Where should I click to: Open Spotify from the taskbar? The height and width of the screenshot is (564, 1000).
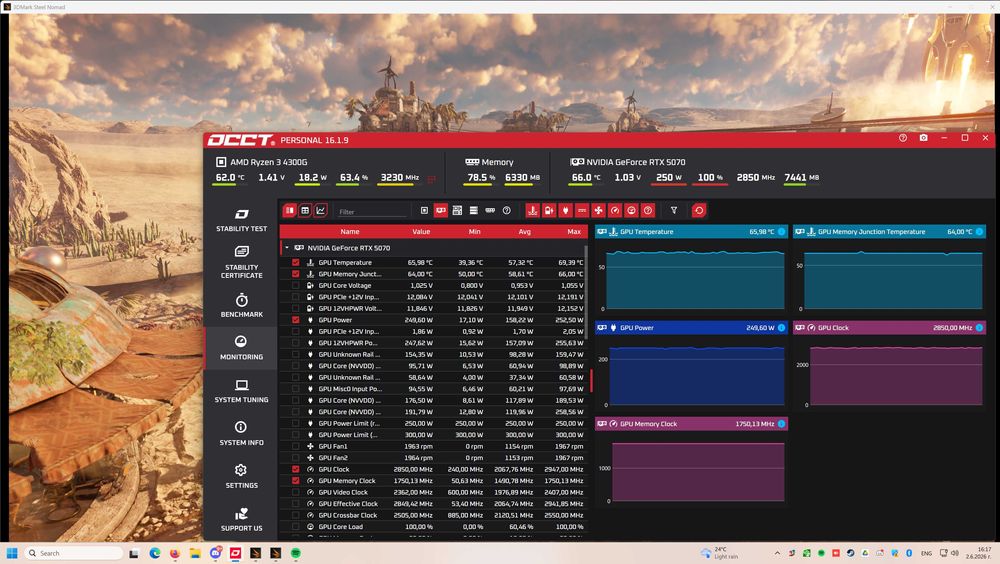pyautogui.click(x=296, y=553)
